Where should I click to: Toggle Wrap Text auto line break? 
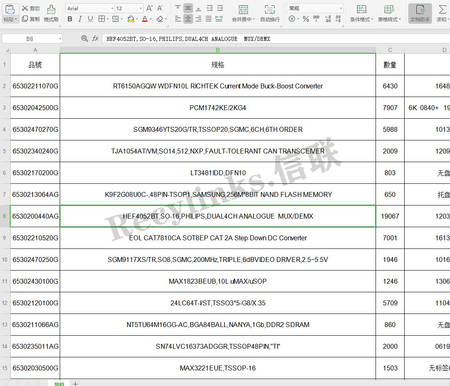(270, 13)
